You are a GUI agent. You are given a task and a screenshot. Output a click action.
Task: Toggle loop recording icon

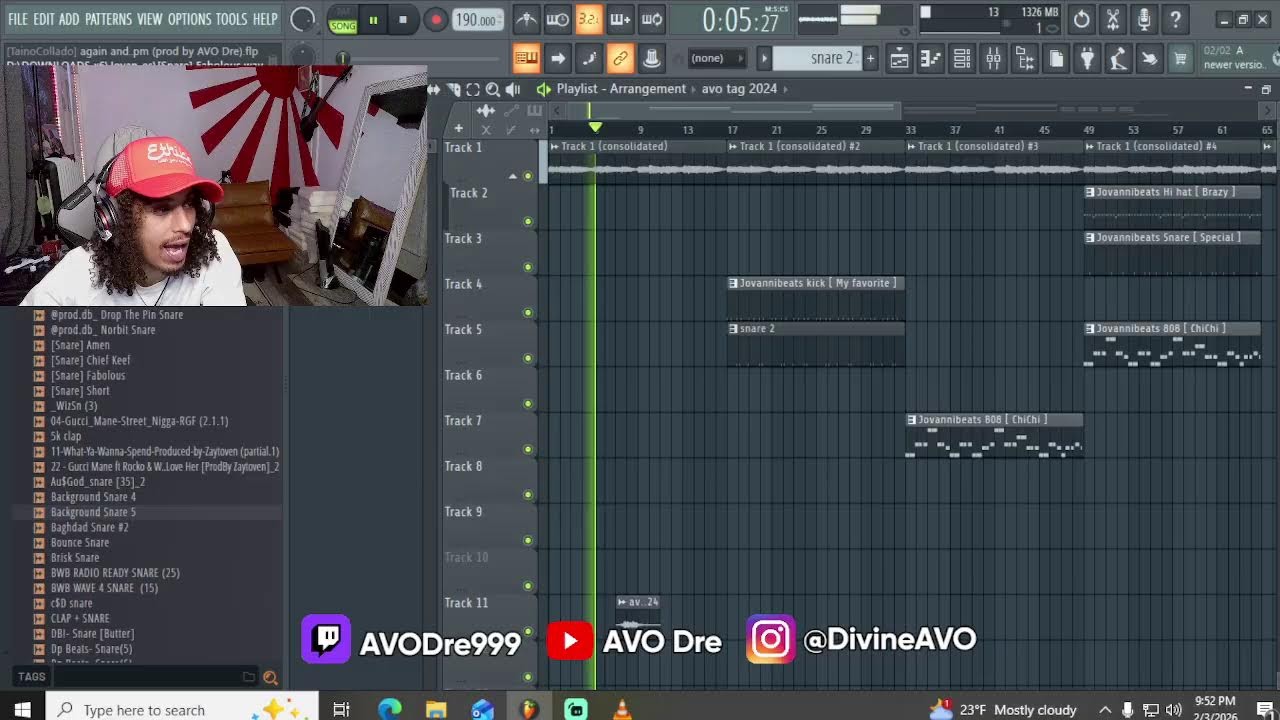click(x=652, y=19)
